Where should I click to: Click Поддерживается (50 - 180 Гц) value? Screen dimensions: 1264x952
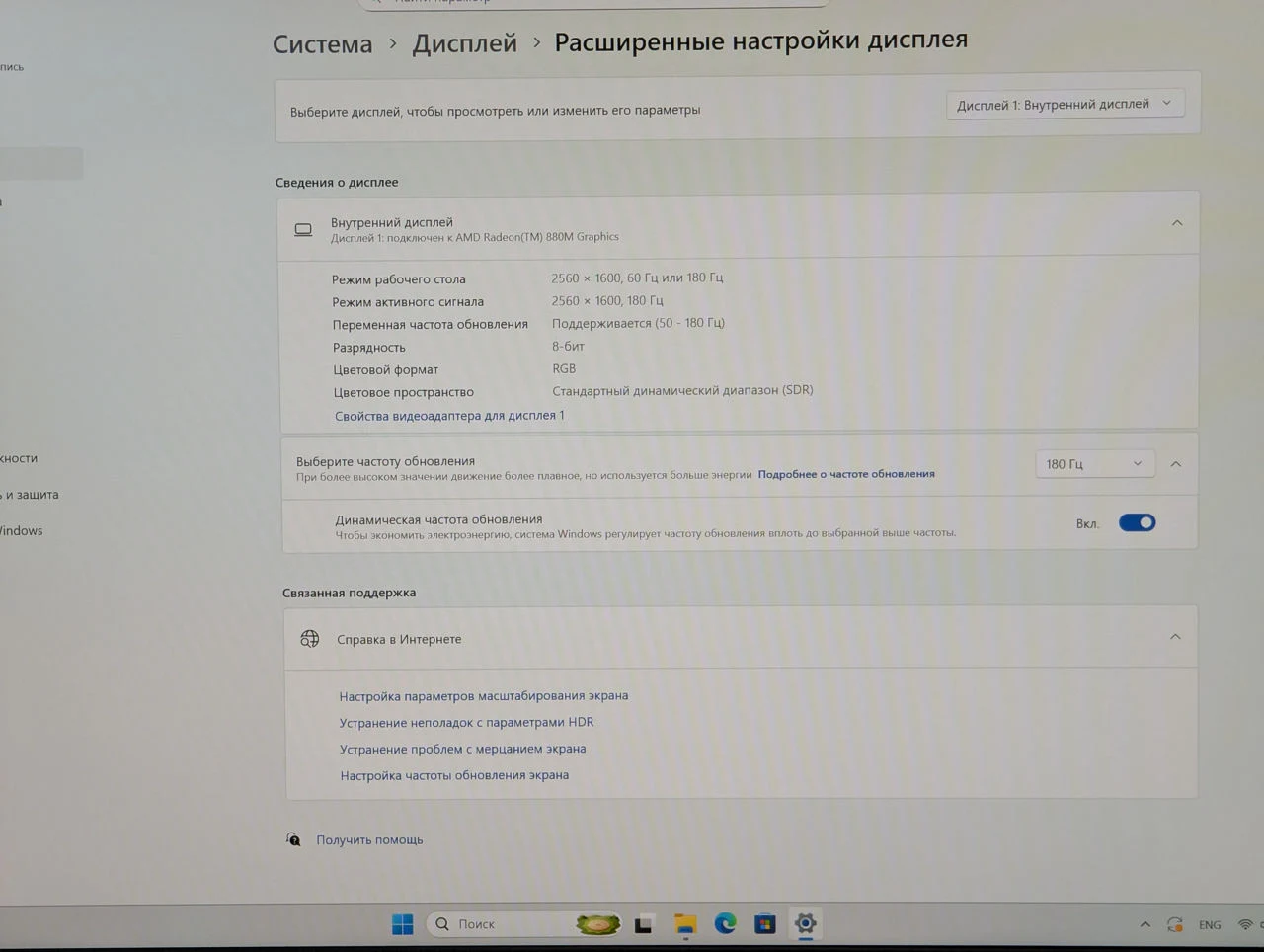[638, 323]
